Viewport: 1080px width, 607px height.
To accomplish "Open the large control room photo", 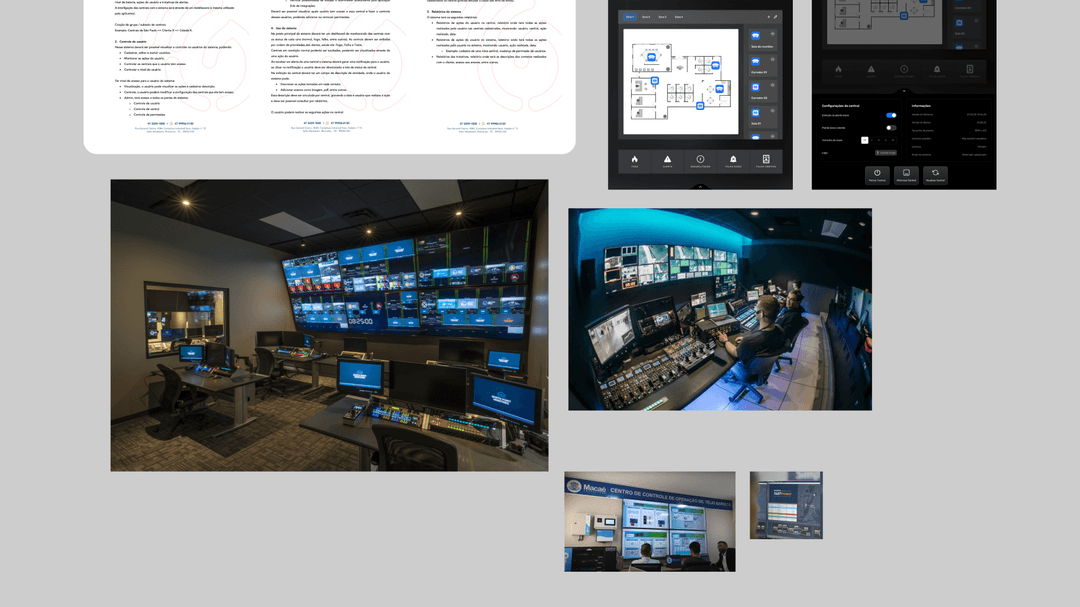I will [329, 325].
